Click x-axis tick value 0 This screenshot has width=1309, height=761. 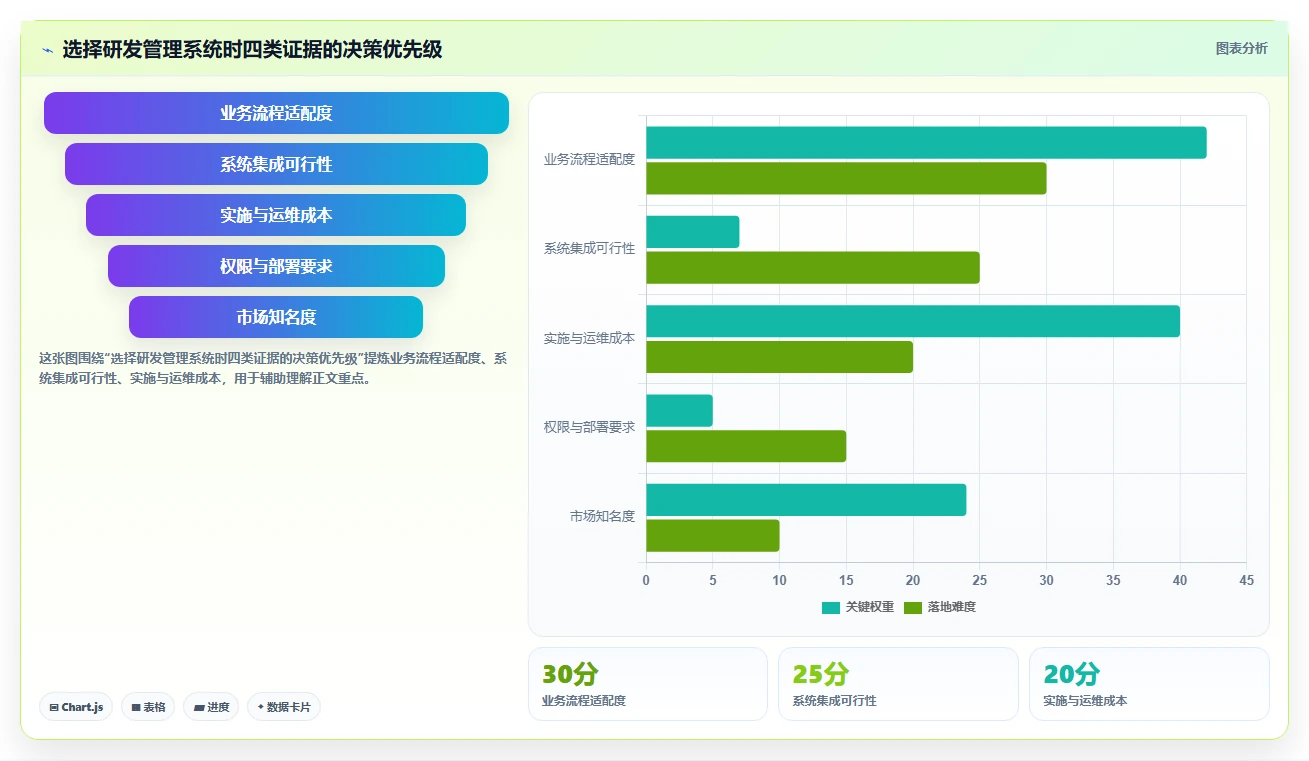pyautogui.click(x=646, y=580)
